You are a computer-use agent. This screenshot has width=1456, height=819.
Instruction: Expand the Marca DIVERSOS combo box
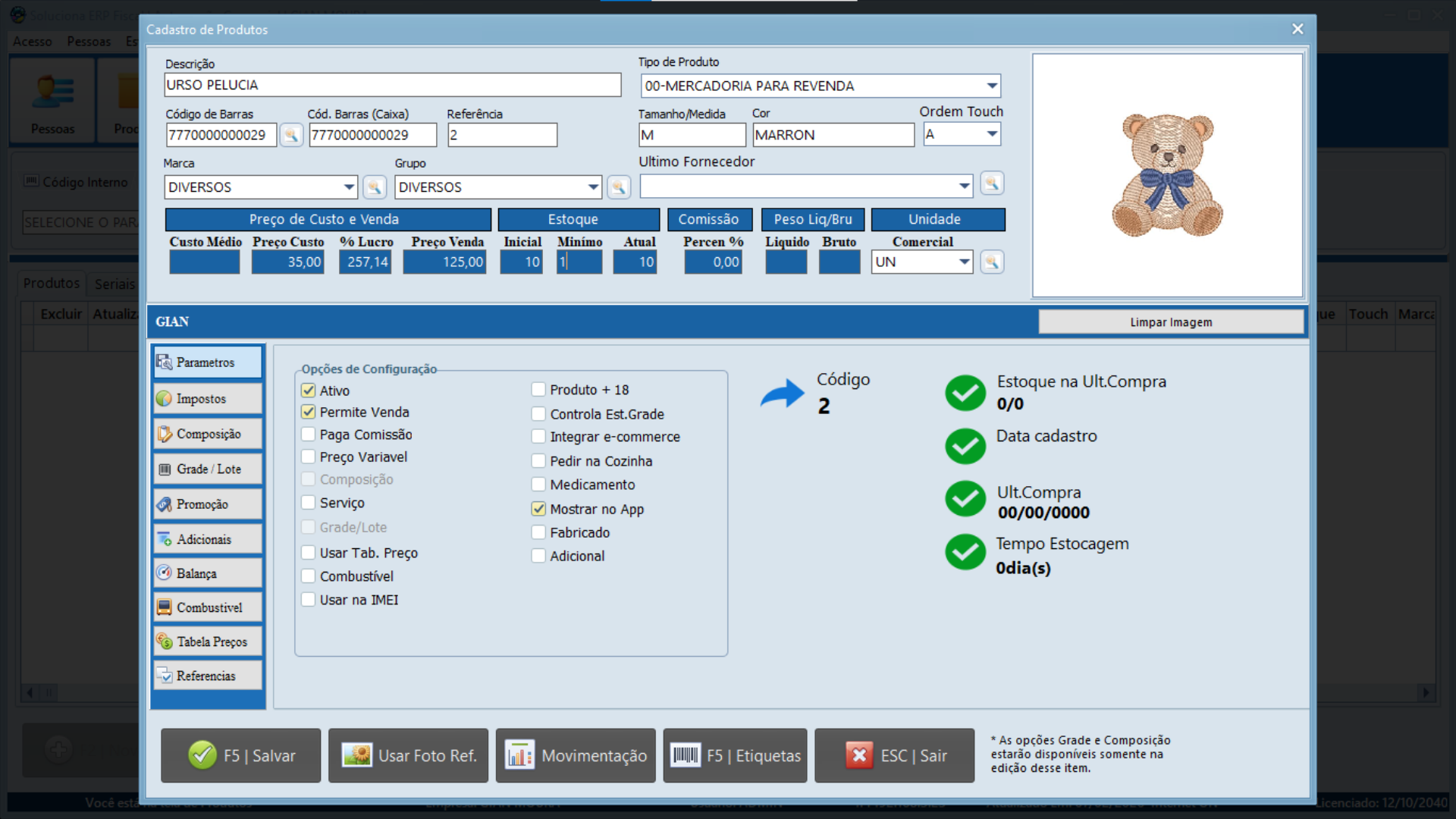point(348,187)
